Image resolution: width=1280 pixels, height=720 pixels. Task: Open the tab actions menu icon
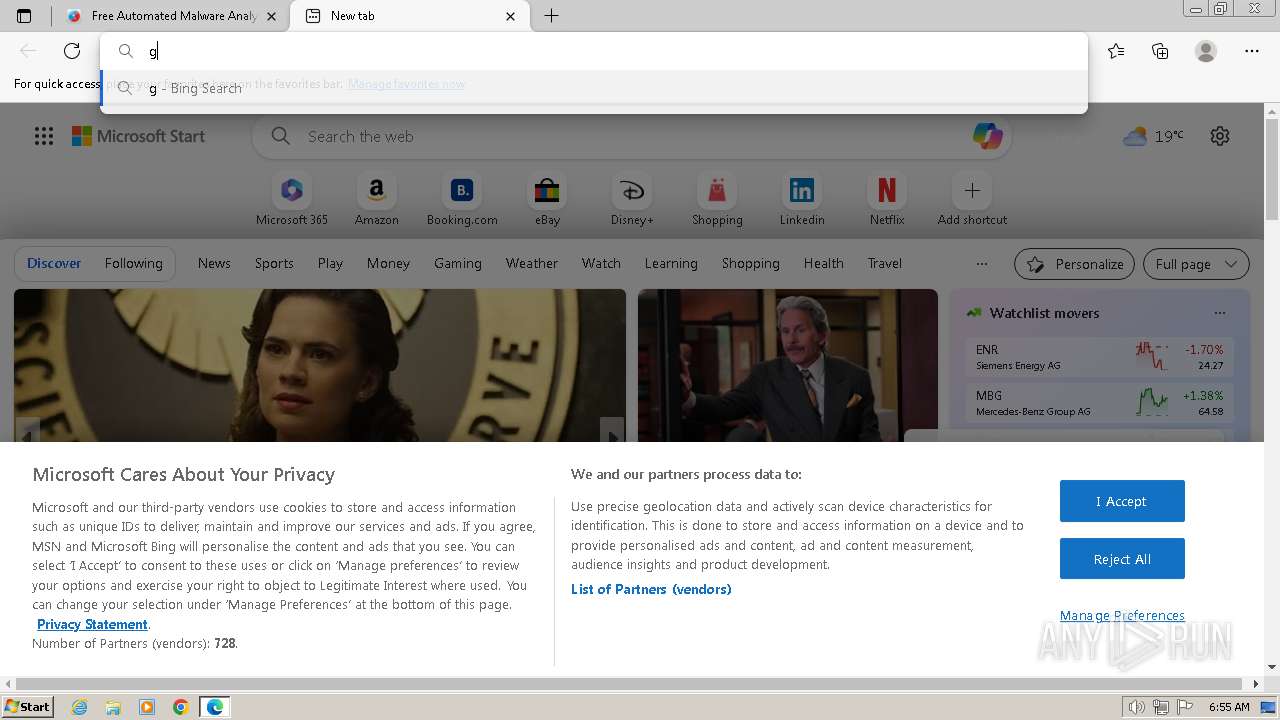click(24, 16)
